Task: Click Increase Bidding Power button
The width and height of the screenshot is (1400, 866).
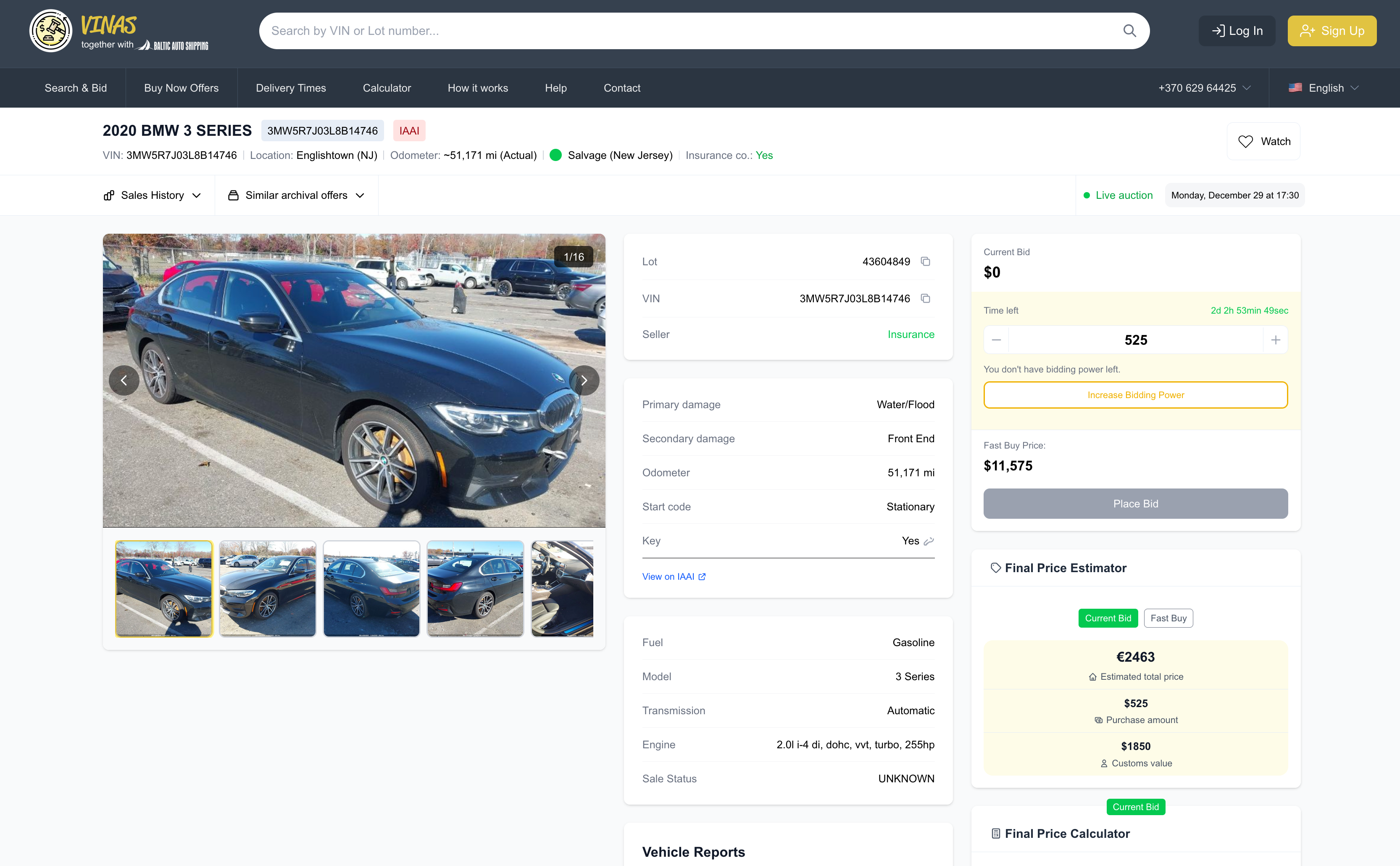Action: pos(1135,395)
